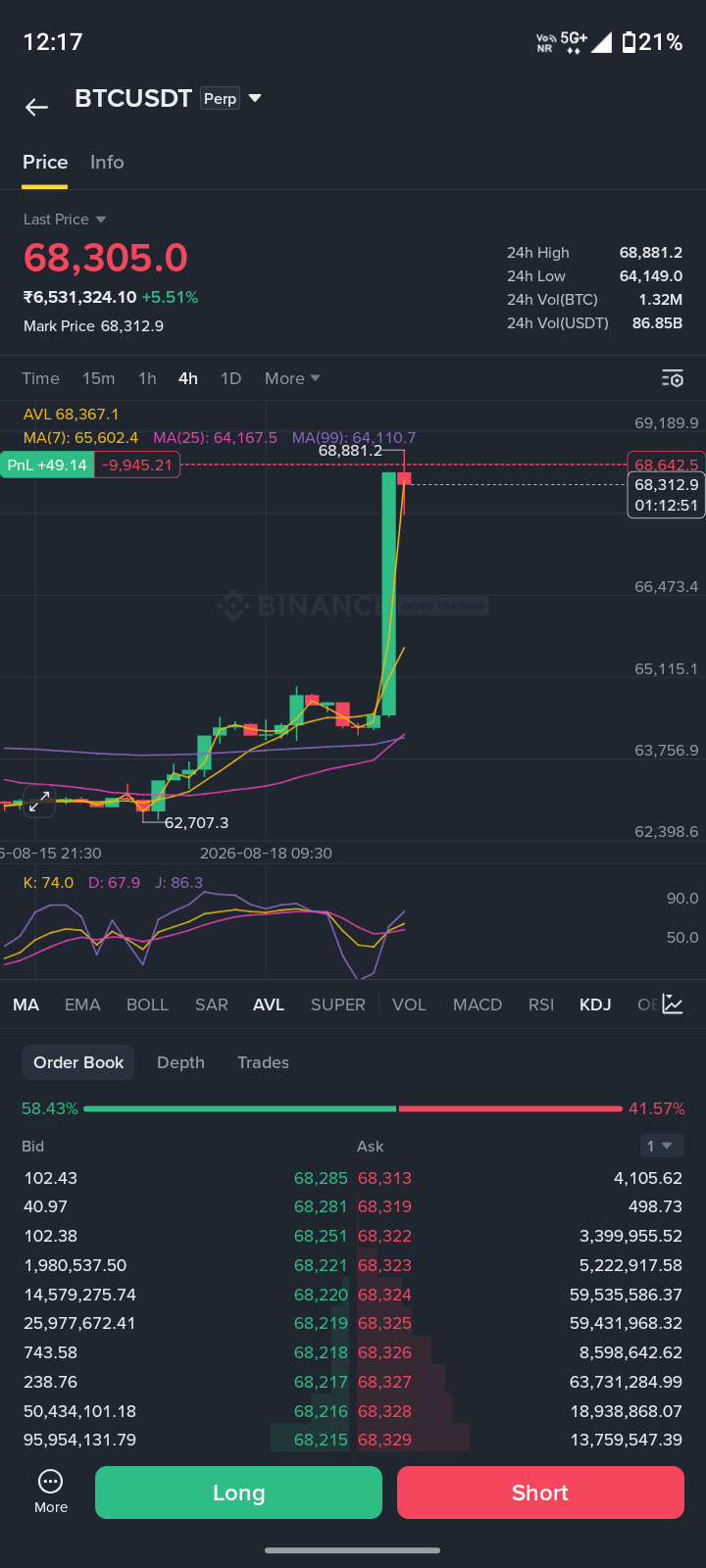Tap the 68,312.9 countdown price tag
Screen dimensions: 706x1568
[x=667, y=495]
